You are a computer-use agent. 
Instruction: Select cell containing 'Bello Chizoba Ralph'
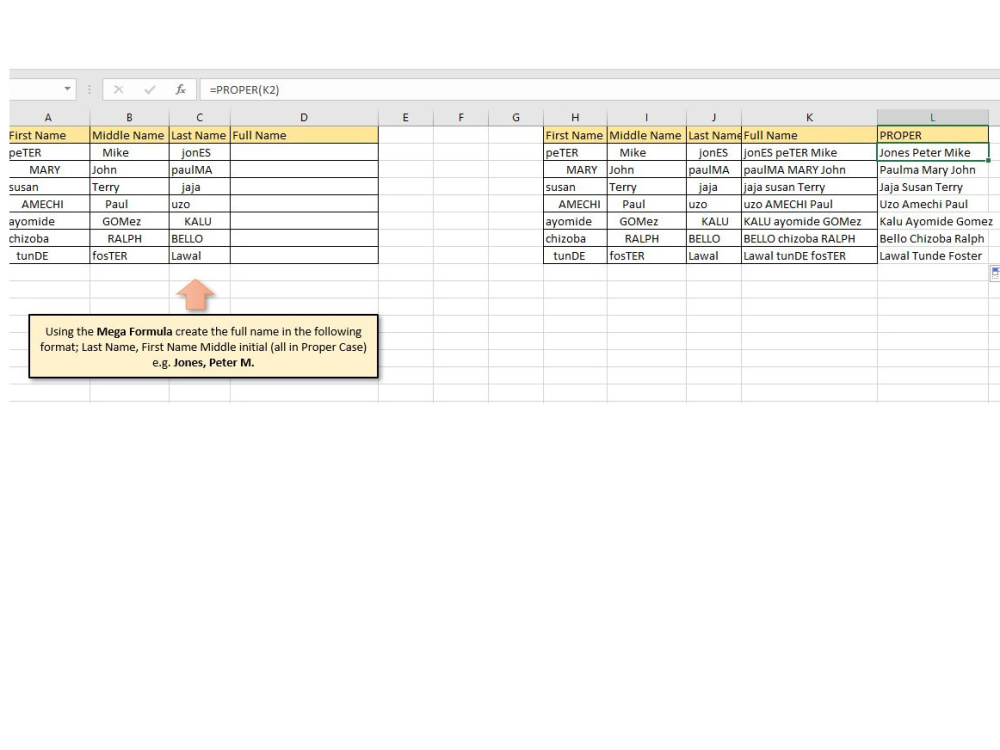pos(932,239)
